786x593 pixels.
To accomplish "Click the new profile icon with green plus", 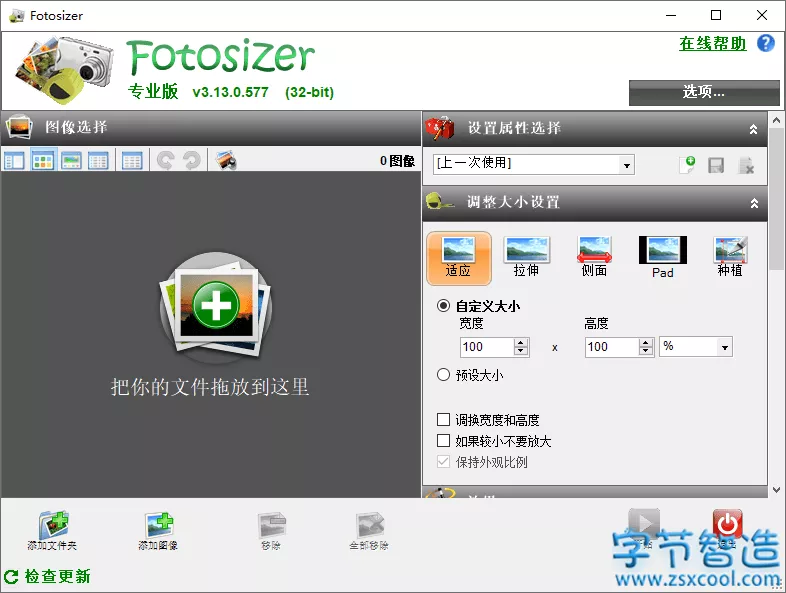I will coord(687,165).
